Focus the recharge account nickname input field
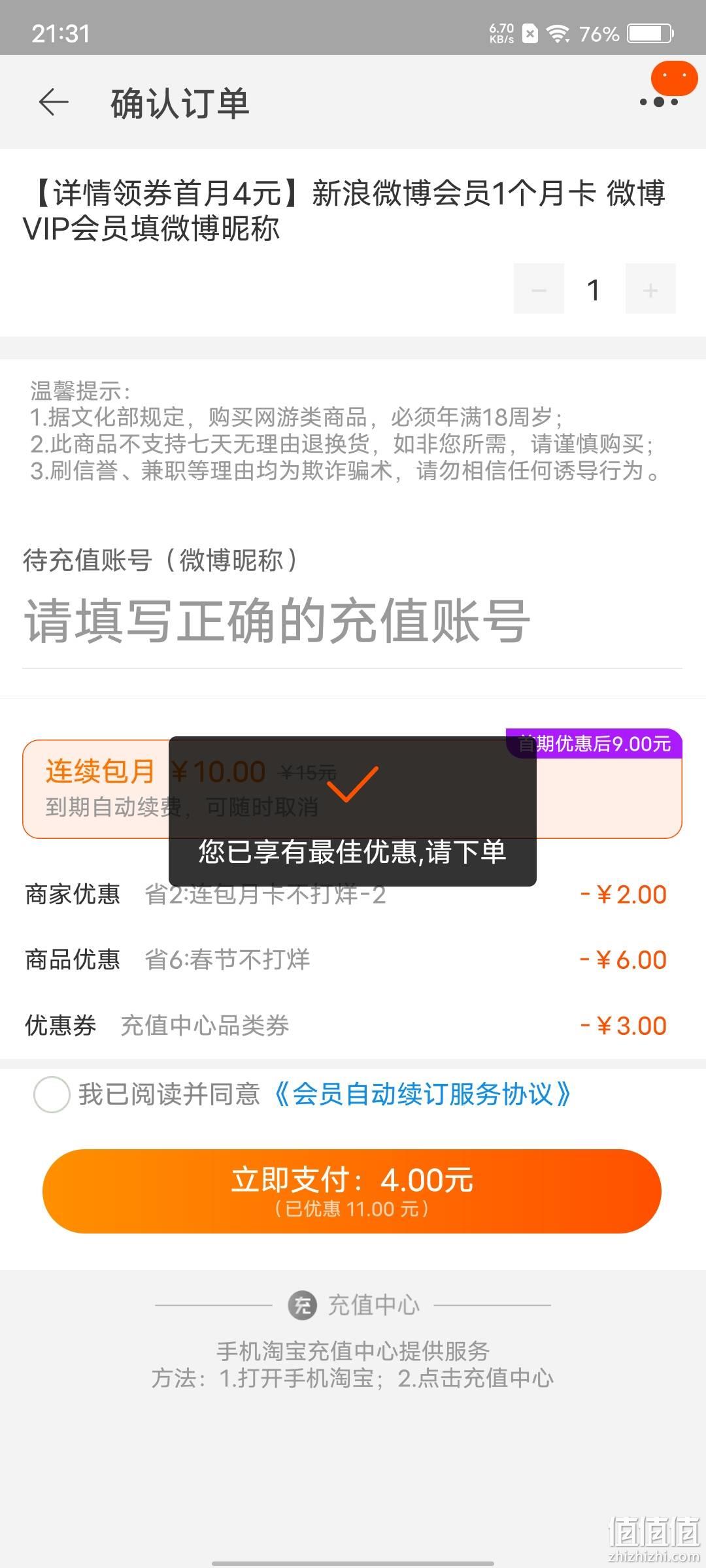The height and width of the screenshot is (1568, 706). [352, 621]
